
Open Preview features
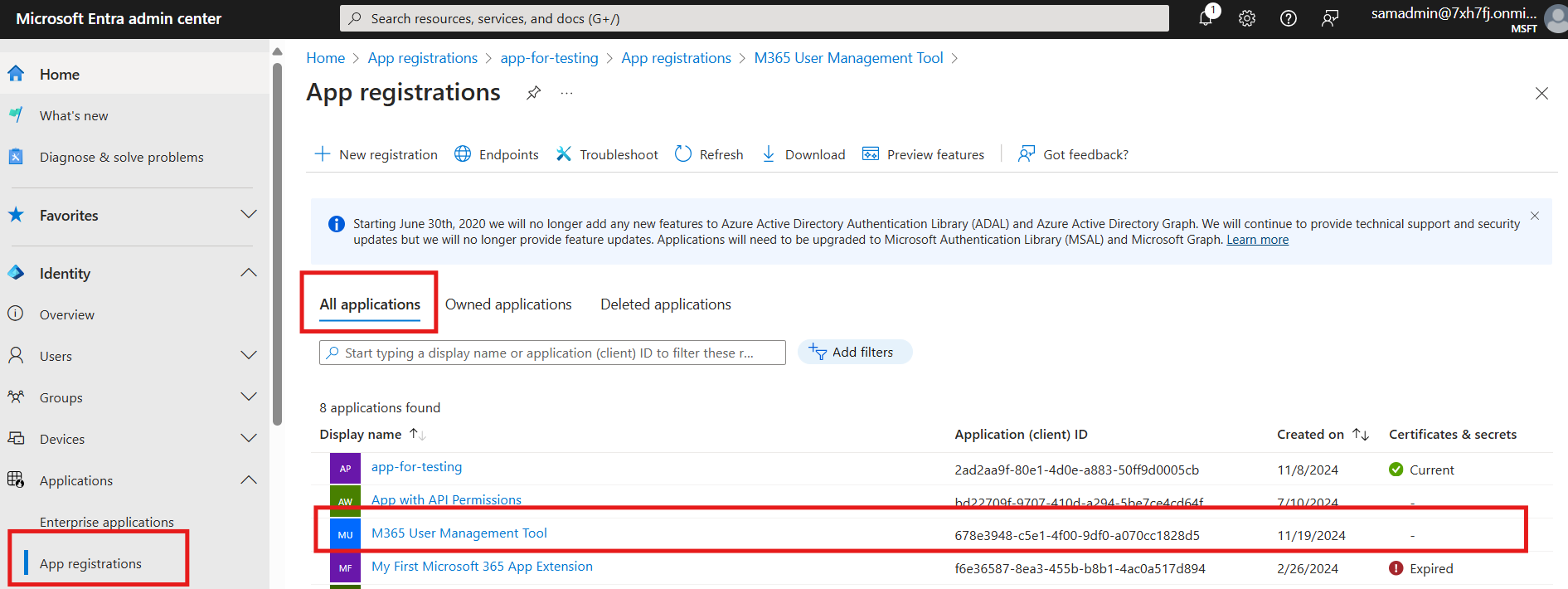tap(924, 154)
